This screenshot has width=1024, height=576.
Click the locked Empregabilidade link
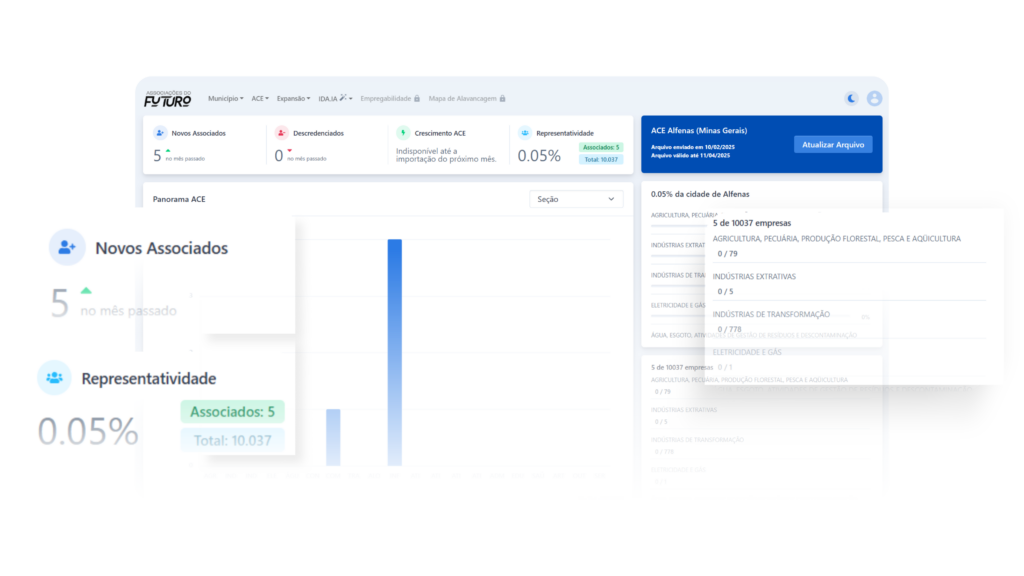coord(390,99)
